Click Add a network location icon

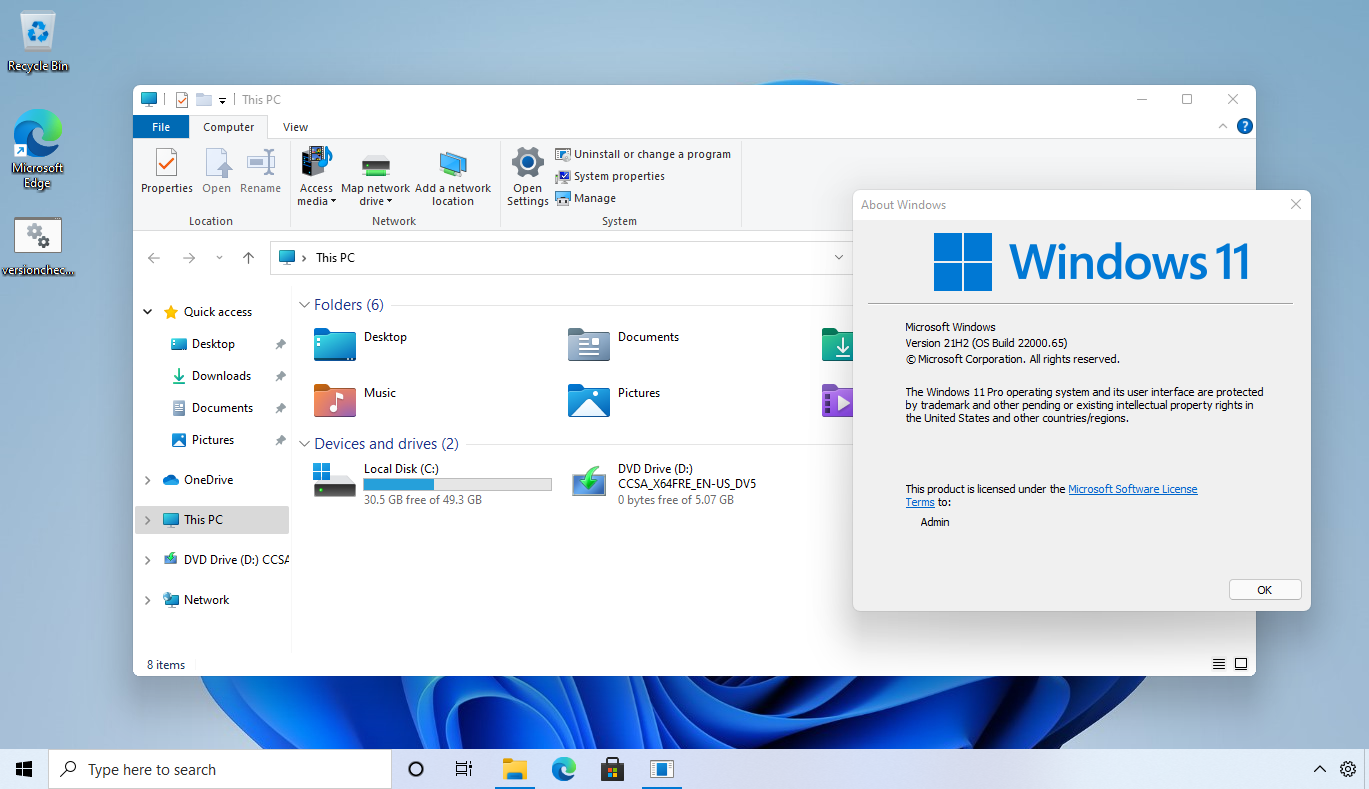[x=453, y=176]
